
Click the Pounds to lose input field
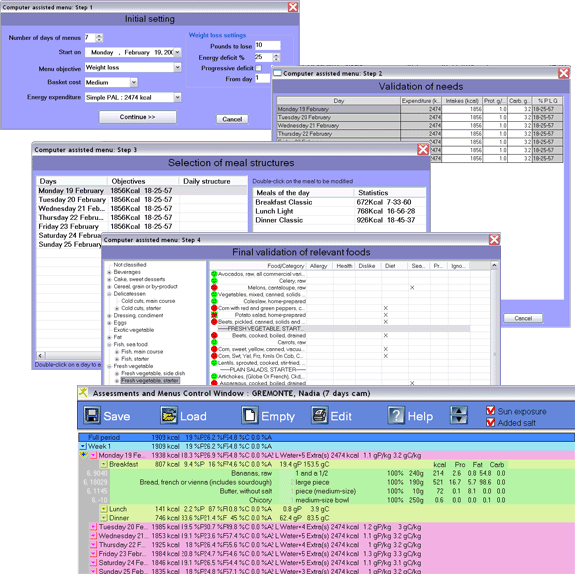click(x=267, y=45)
